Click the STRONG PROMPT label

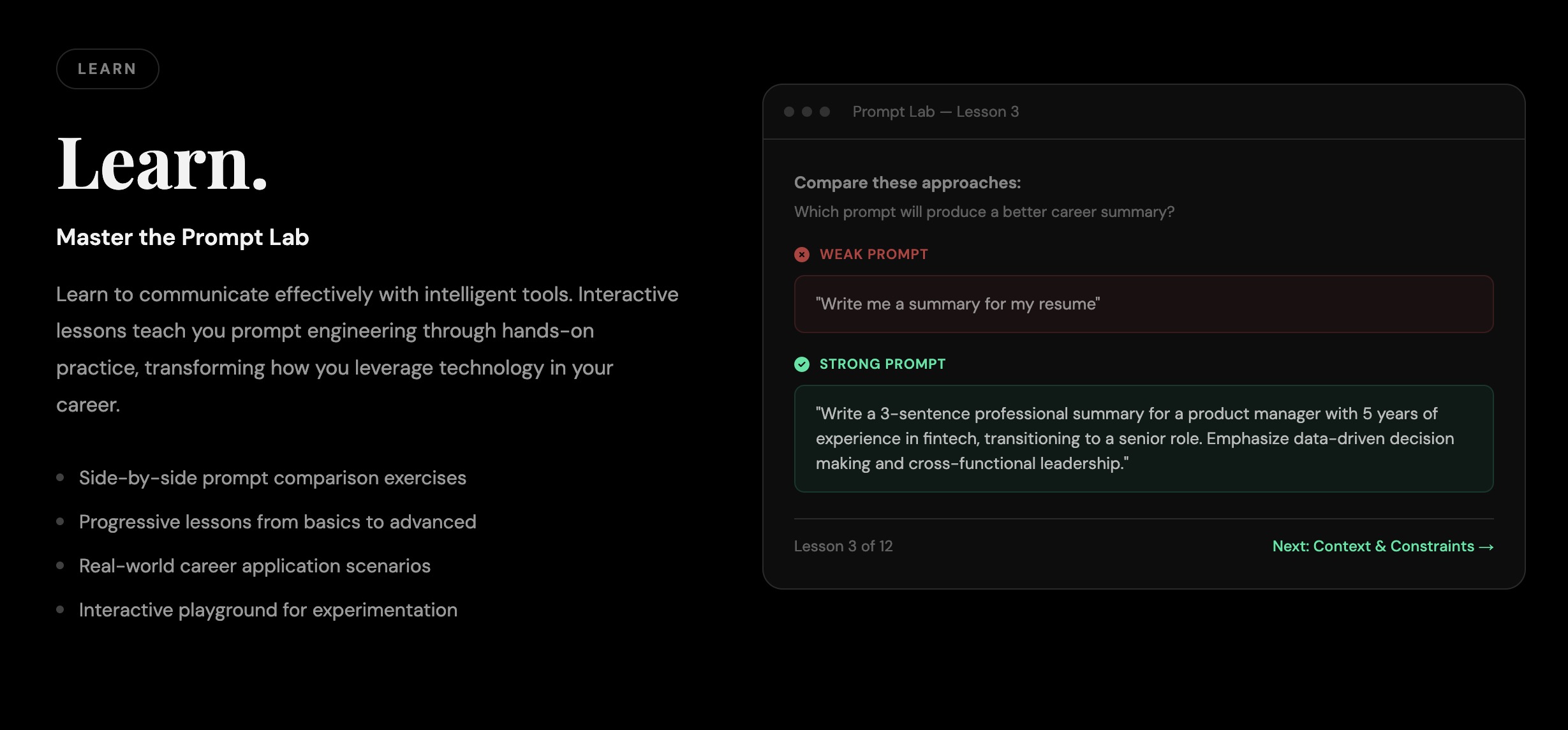(x=882, y=364)
